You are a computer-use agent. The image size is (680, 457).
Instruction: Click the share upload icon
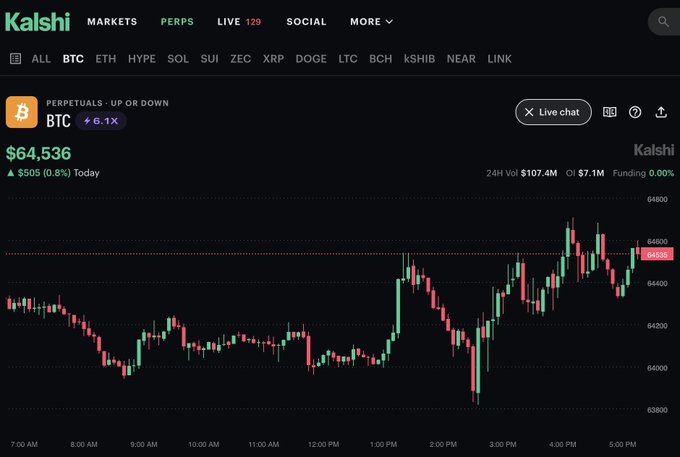tap(661, 112)
